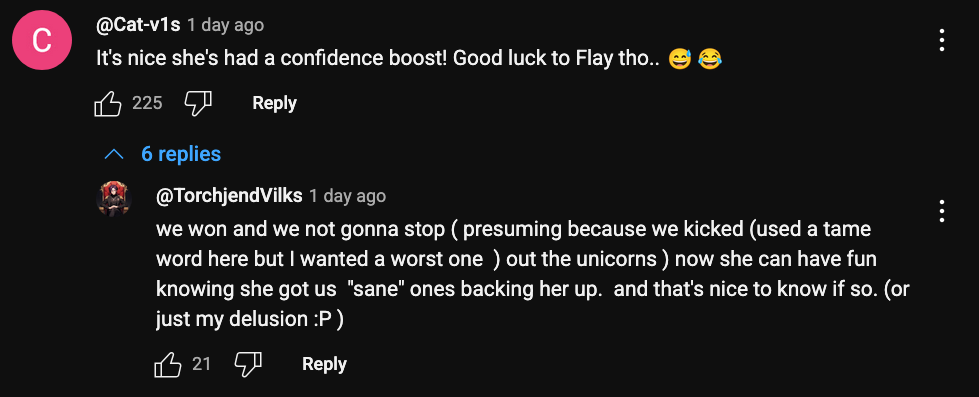Reply to the Cat-v1s comment

coord(274,103)
